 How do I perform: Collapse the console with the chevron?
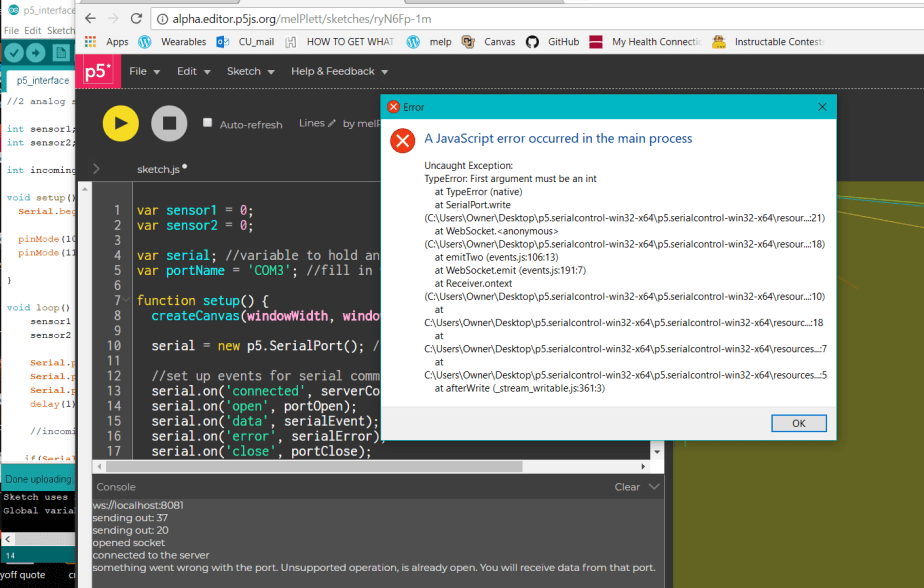click(654, 487)
